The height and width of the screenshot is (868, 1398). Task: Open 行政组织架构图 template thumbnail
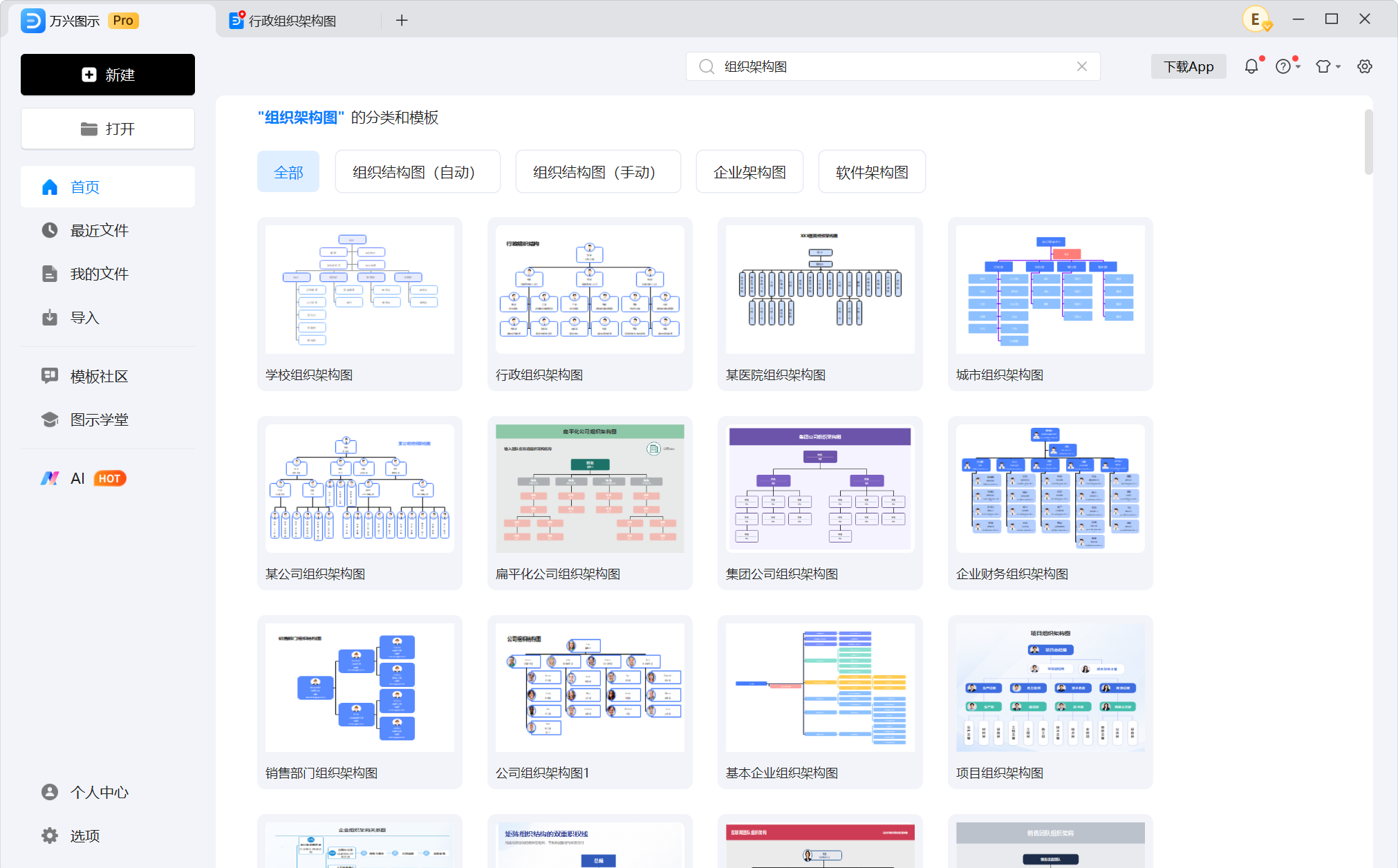click(x=590, y=290)
